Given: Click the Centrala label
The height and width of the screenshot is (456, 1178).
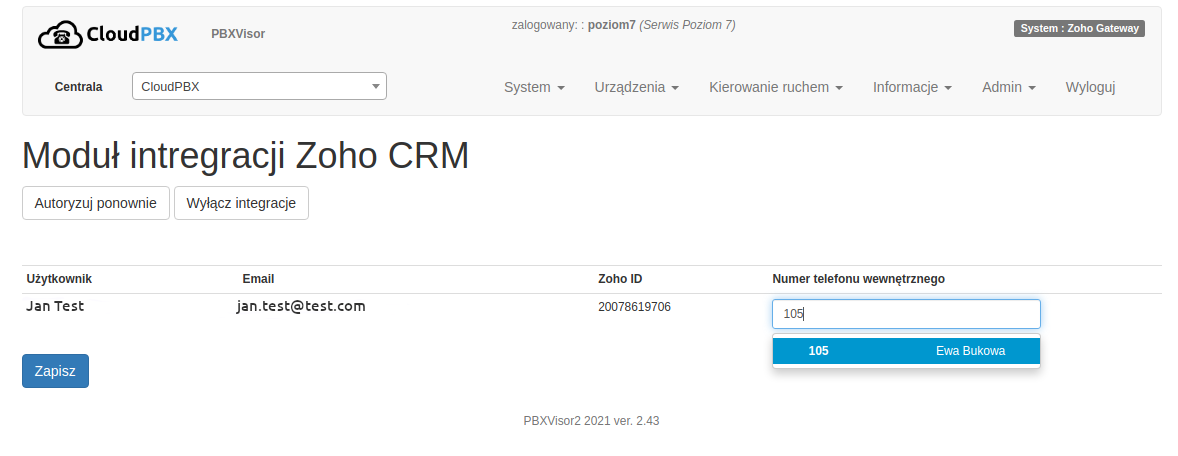Looking at the screenshot, I should (x=78, y=86).
